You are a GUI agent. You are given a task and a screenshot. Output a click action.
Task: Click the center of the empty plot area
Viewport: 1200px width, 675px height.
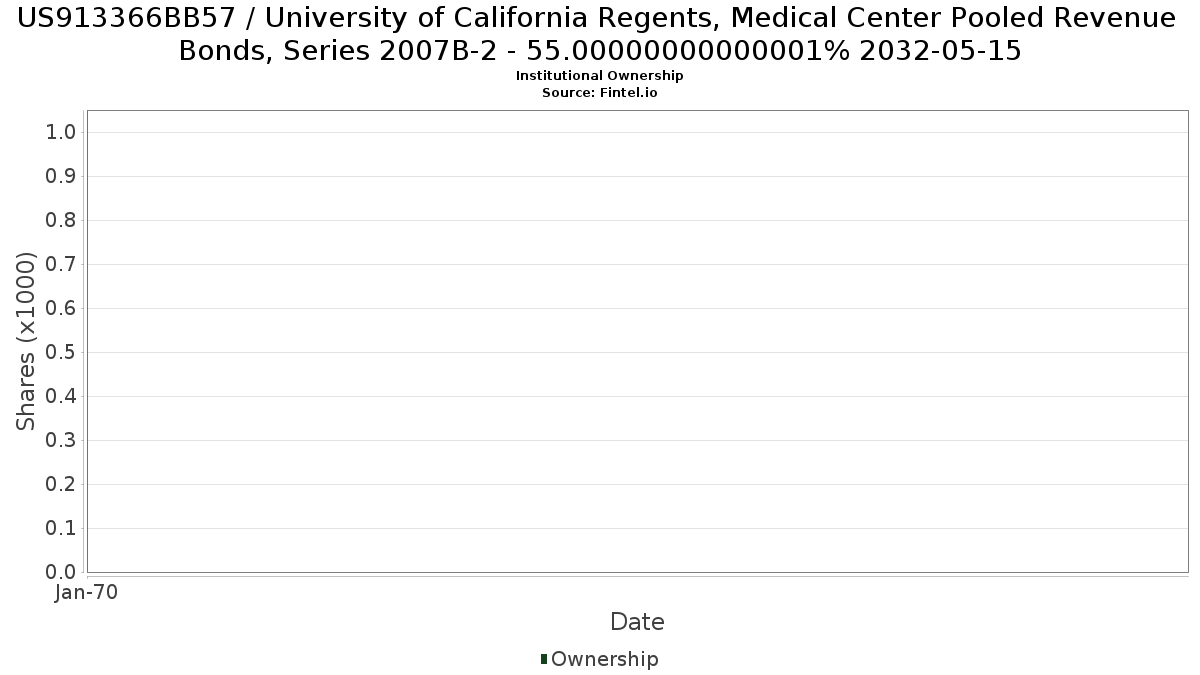(637, 341)
